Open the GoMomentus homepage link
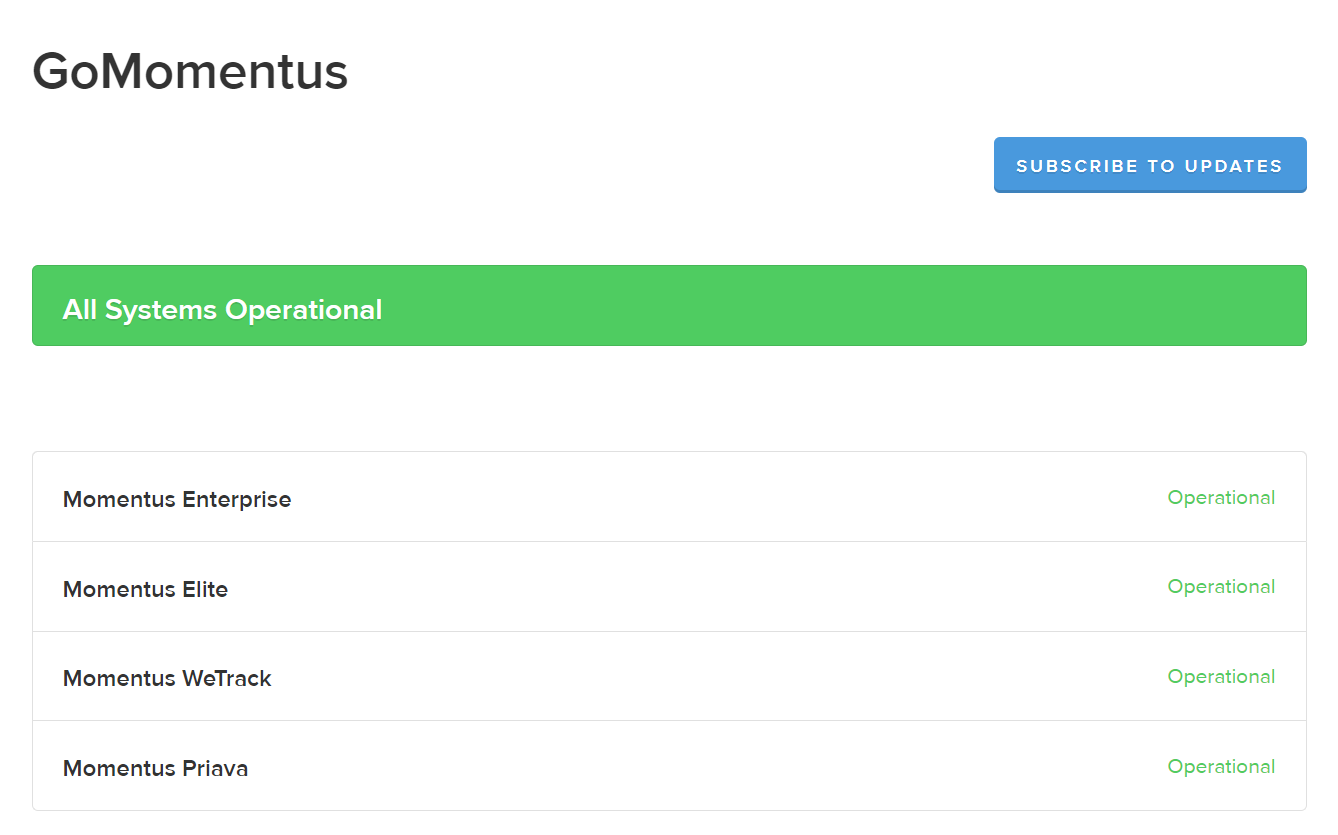The width and height of the screenshot is (1338, 835). pos(189,70)
